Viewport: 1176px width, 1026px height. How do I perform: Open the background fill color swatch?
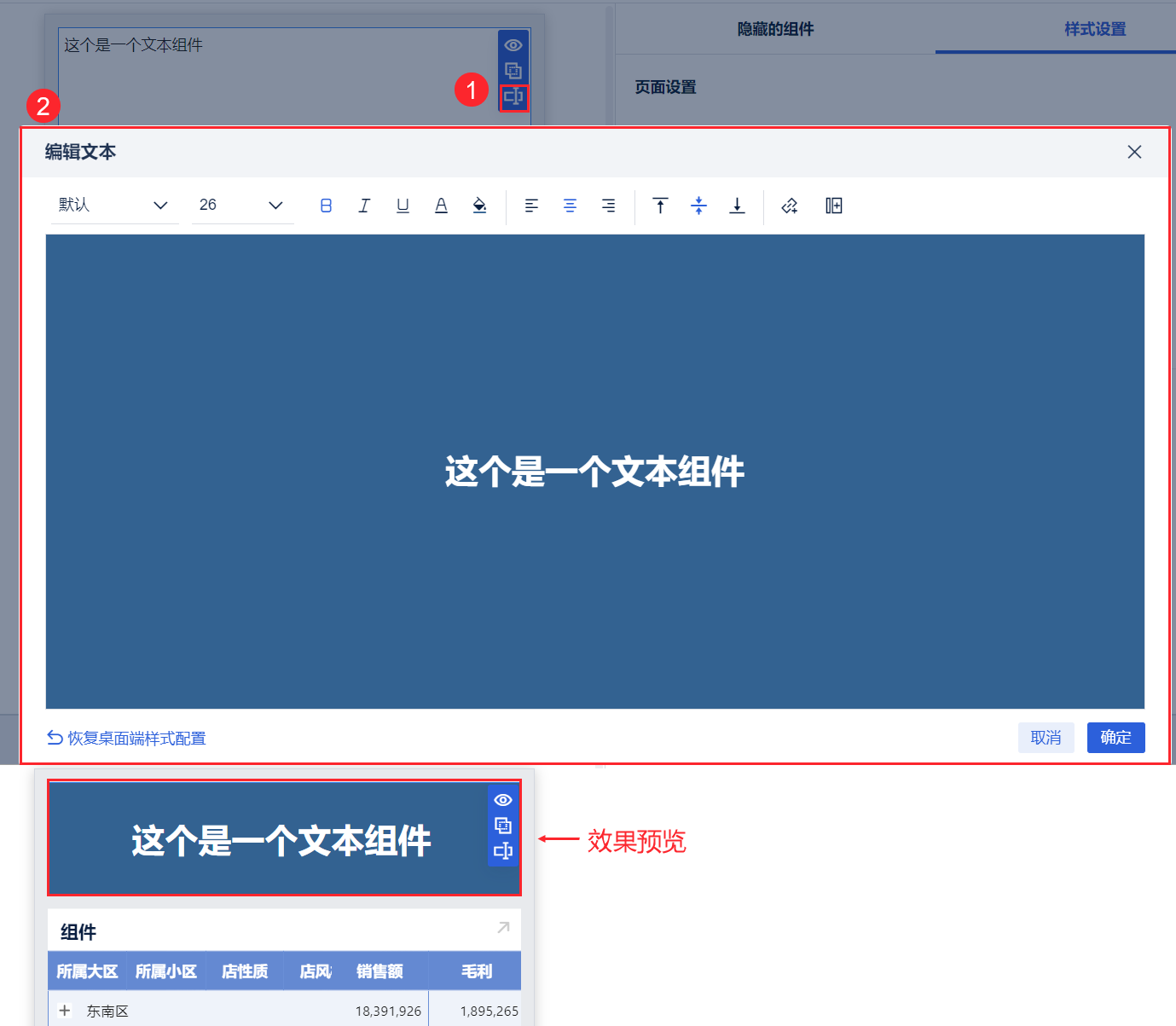(479, 206)
